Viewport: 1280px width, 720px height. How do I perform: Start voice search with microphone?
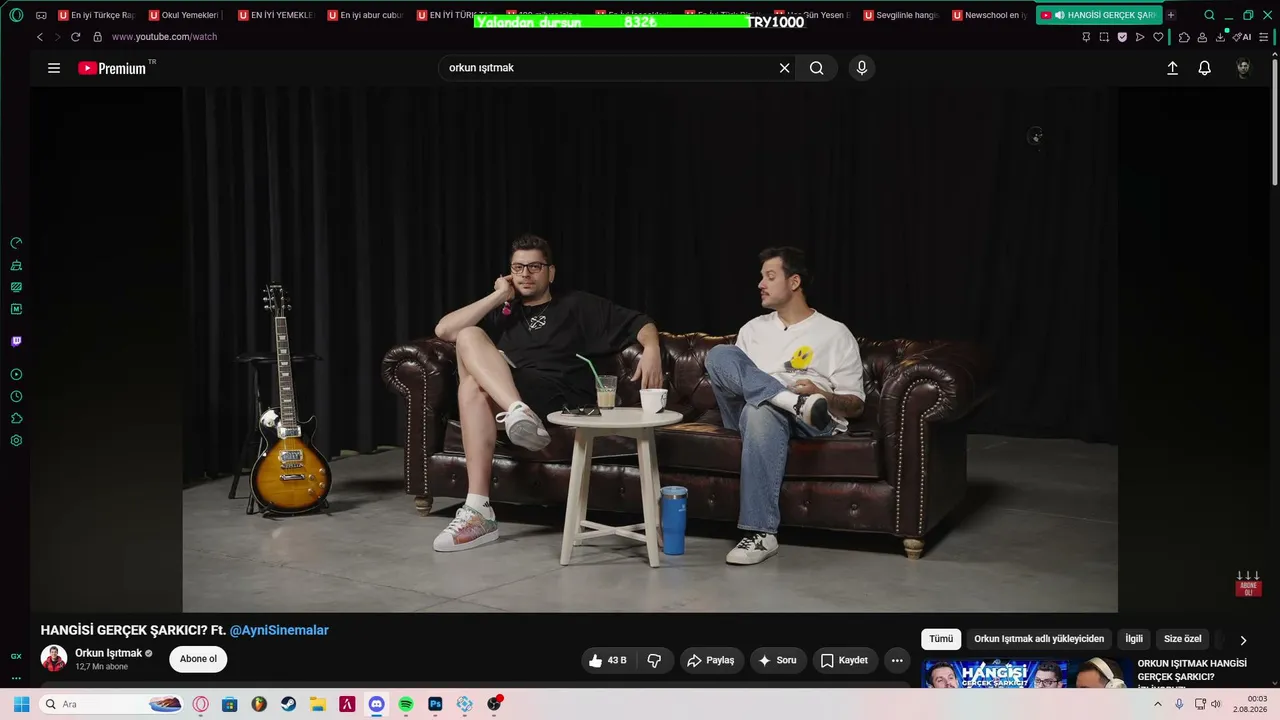click(x=862, y=68)
